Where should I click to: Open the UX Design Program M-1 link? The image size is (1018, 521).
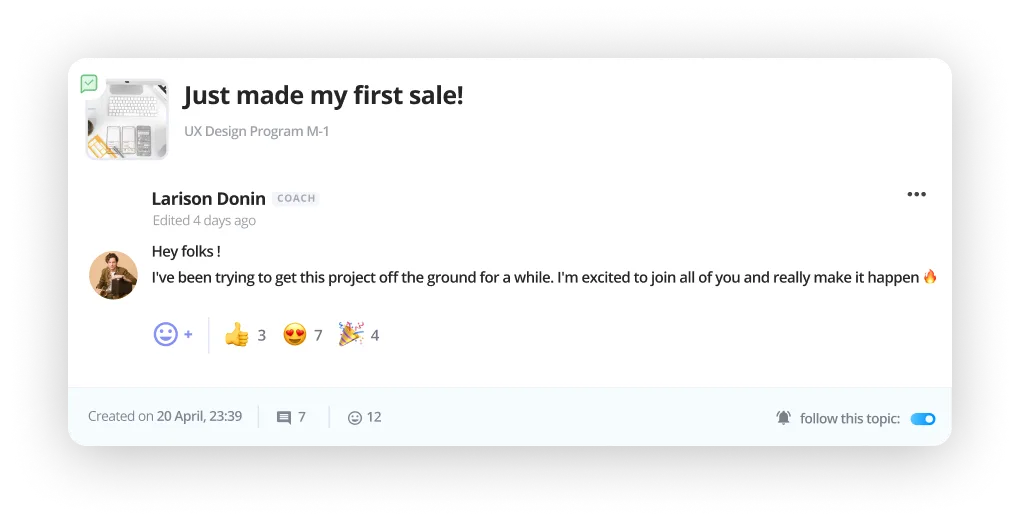pos(256,131)
